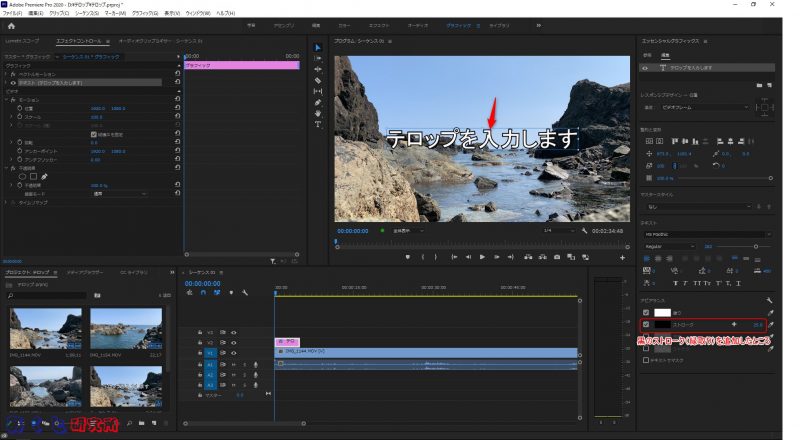Open Appearance graphics properties wrench
800x440 pixels.
click(x=769, y=300)
